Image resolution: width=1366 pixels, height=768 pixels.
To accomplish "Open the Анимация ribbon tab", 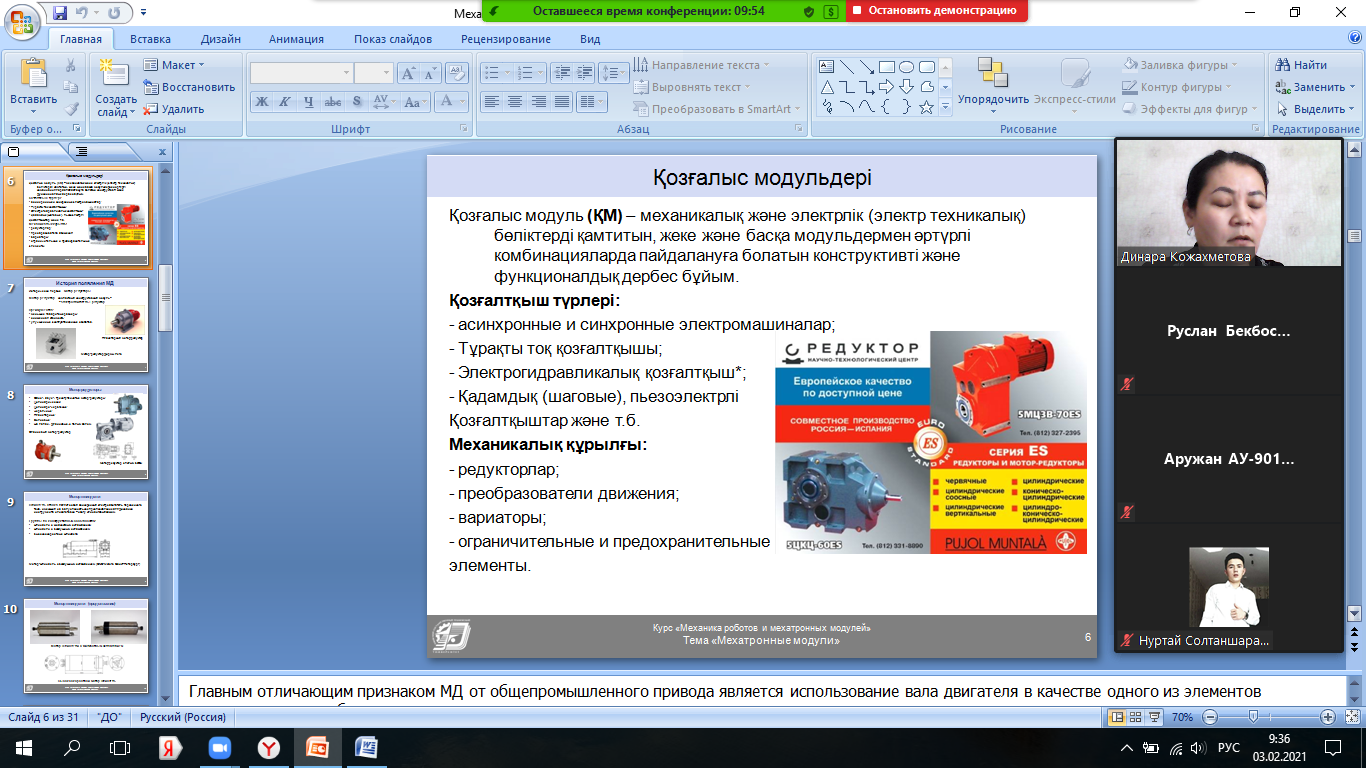I will 296,39.
